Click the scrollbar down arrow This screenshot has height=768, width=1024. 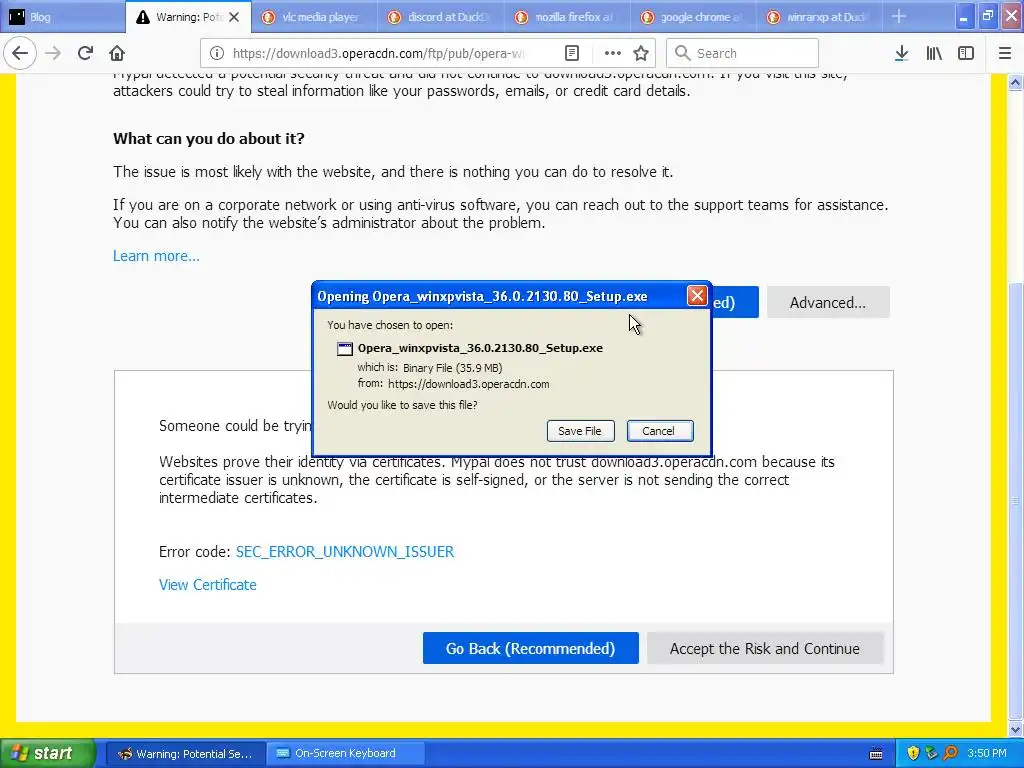[1016, 729]
